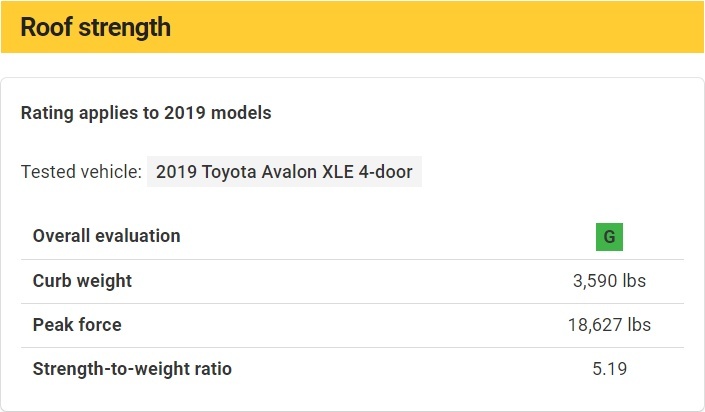
Task: Click 'lbs' unit next to peak force
Action: tap(639, 325)
